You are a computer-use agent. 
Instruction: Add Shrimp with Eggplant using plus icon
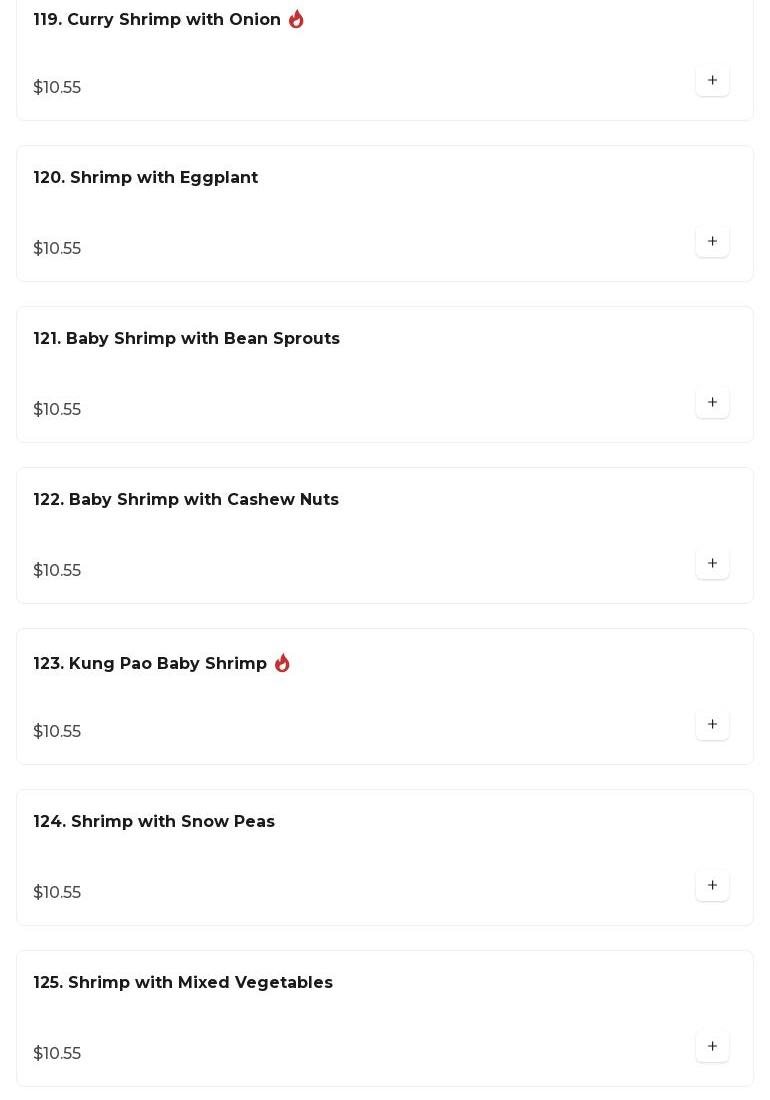712,242
